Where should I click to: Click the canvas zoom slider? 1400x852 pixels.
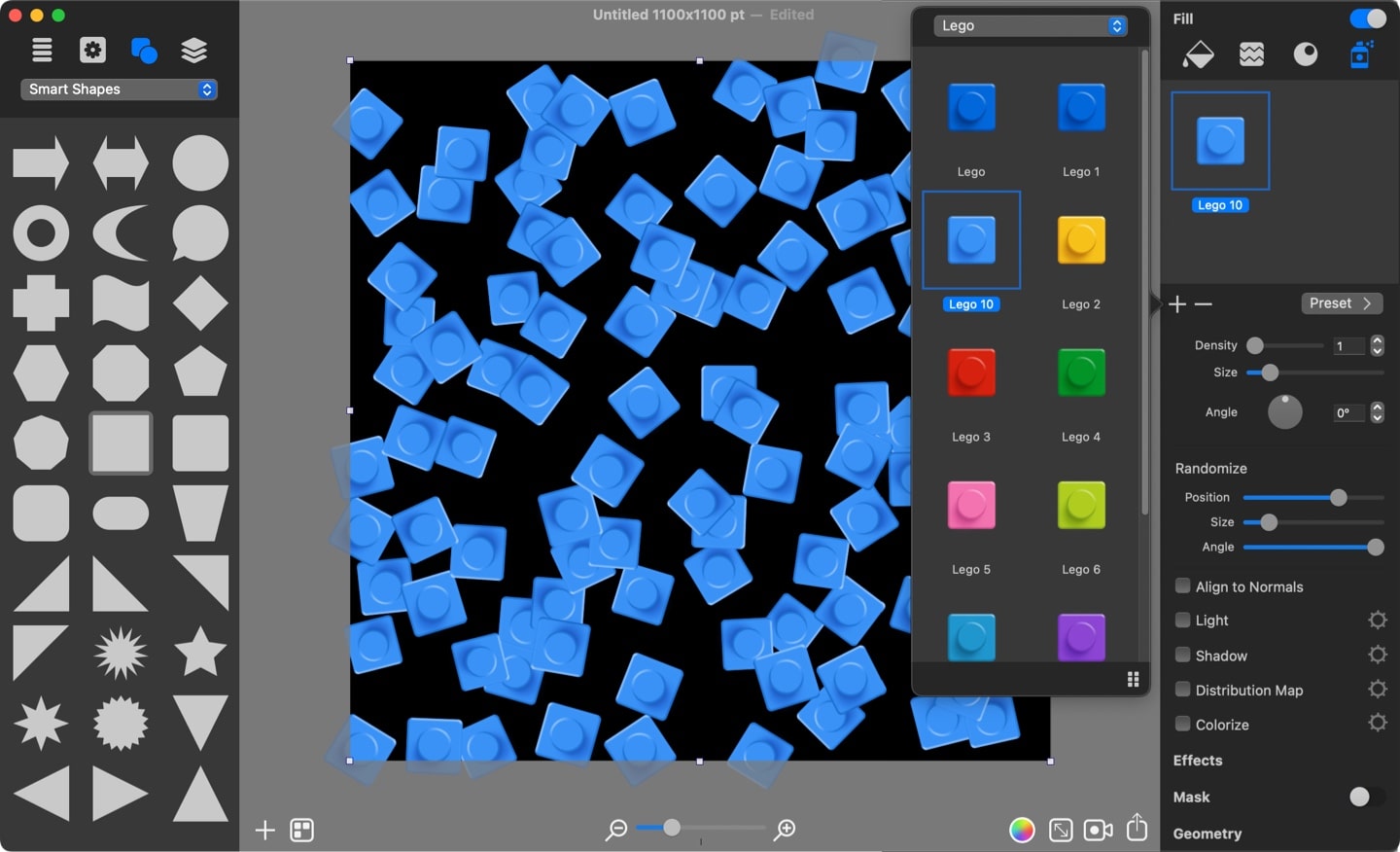pos(701,828)
